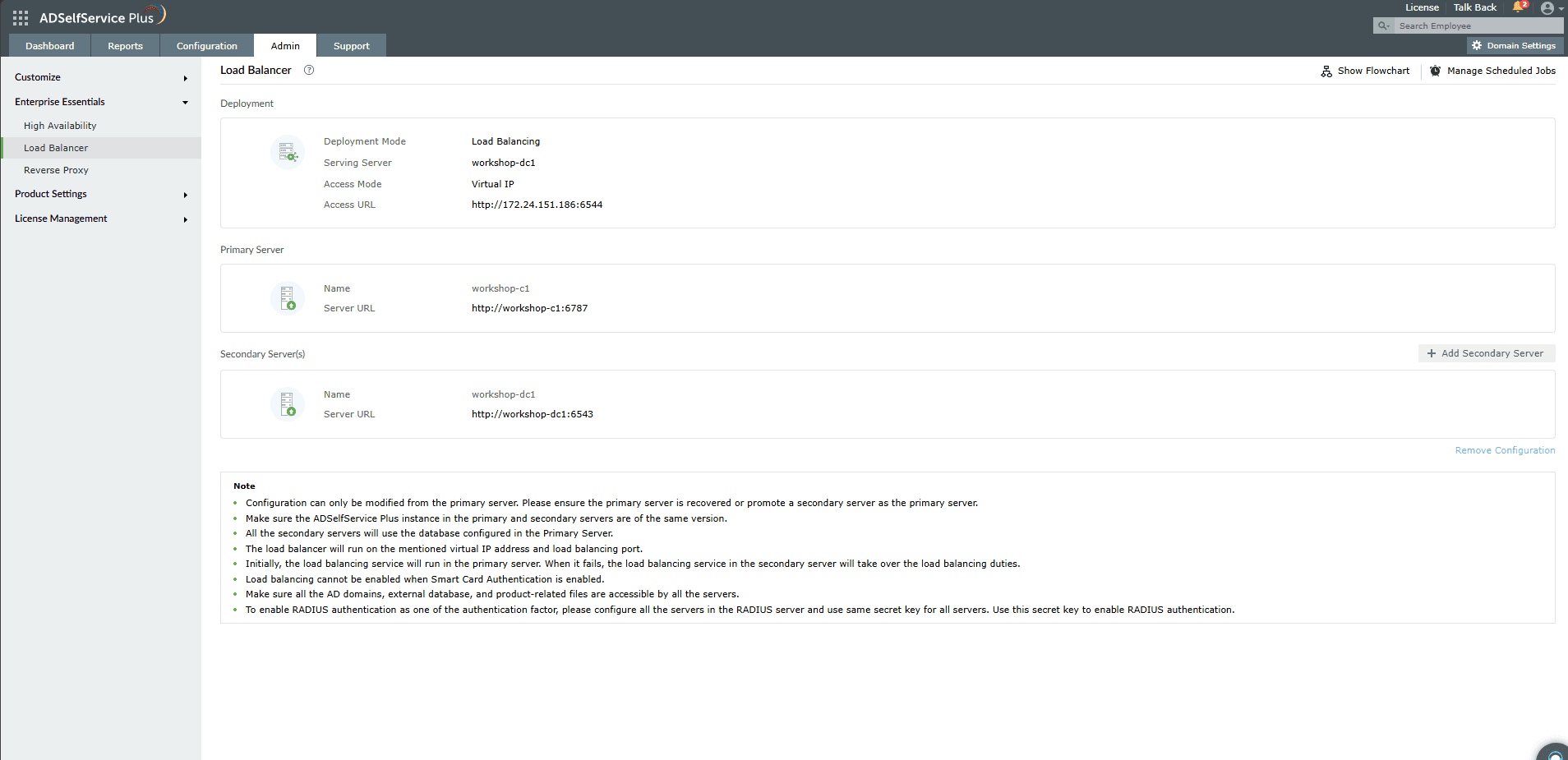Collapse the Enterprise Essentials arrow
The height and width of the screenshot is (760, 1568).
coord(186,103)
